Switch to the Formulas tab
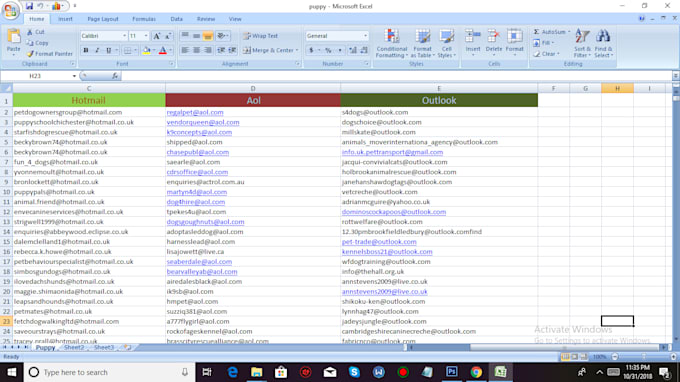680x382 pixels. [144, 19]
